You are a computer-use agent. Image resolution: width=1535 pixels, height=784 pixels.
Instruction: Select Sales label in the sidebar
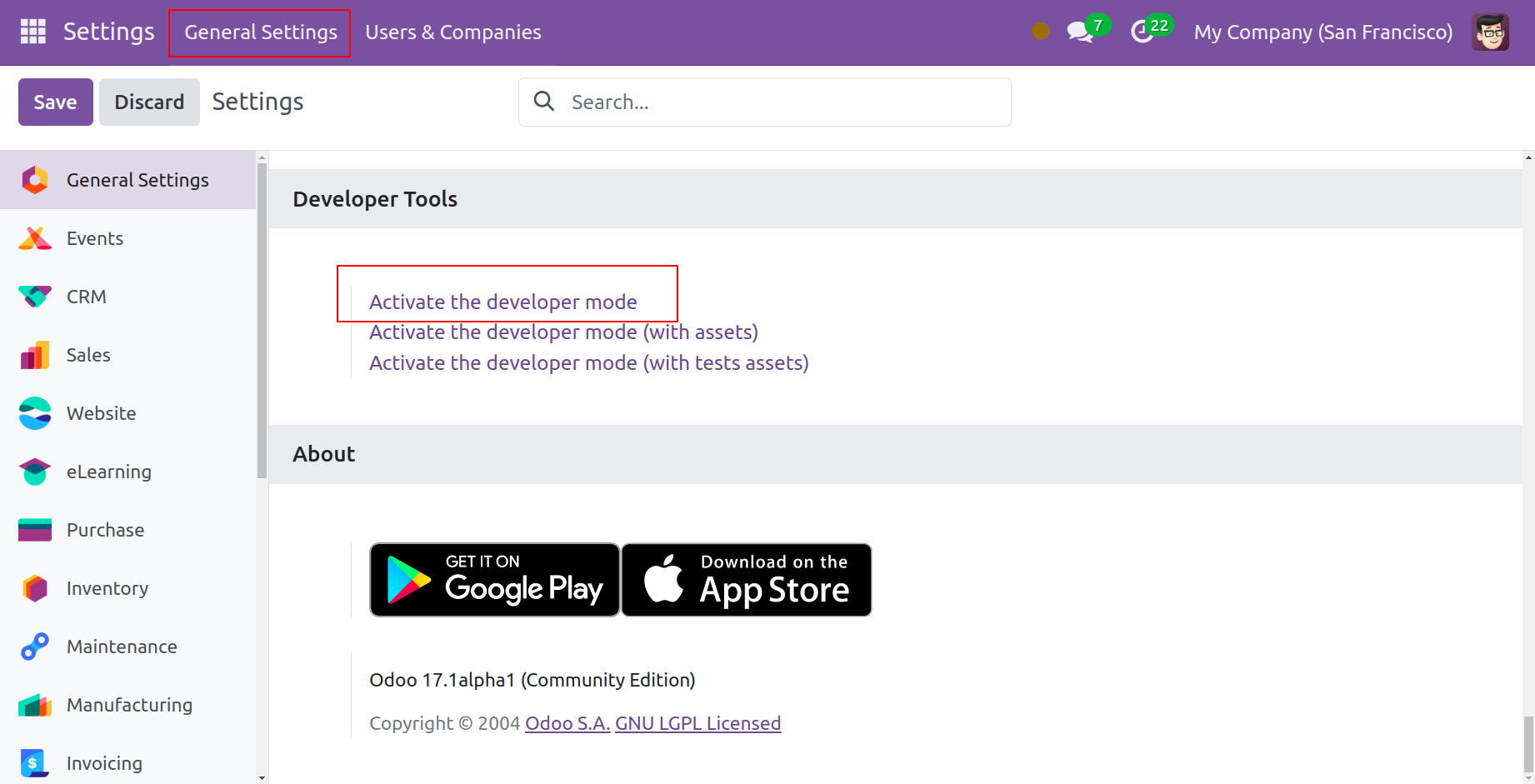[88, 355]
